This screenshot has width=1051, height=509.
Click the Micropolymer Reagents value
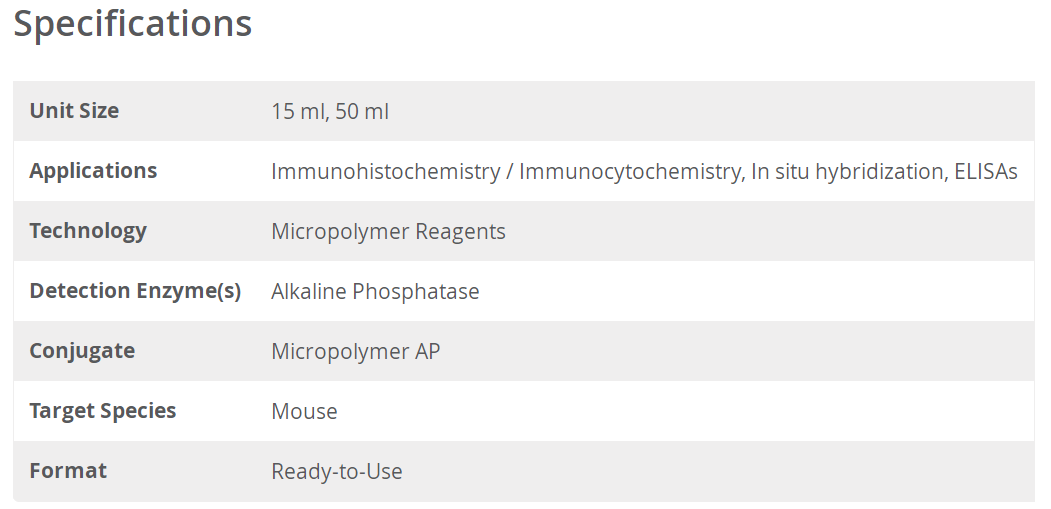tap(388, 232)
